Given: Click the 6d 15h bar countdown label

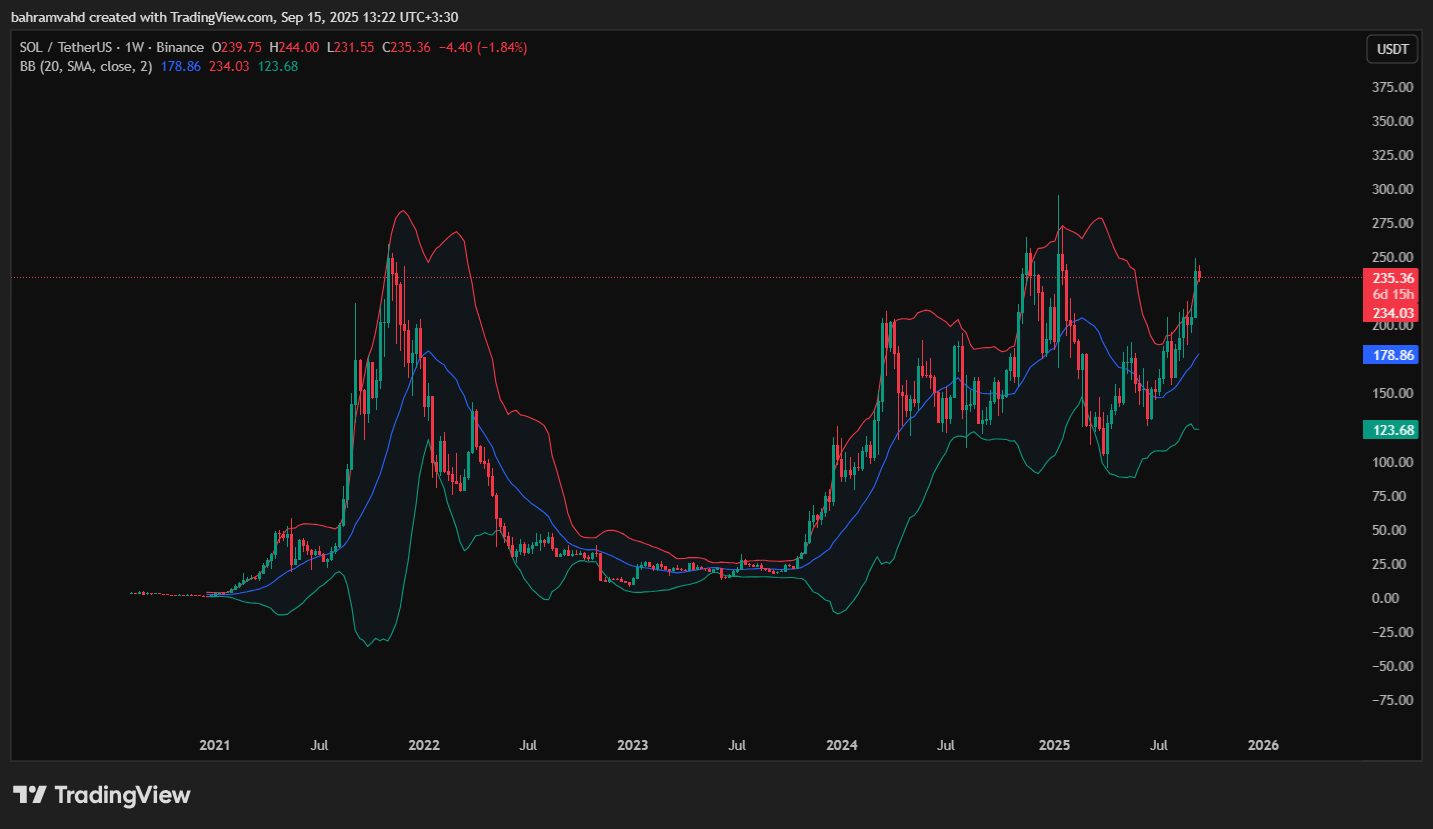Looking at the screenshot, I should [1392, 295].
